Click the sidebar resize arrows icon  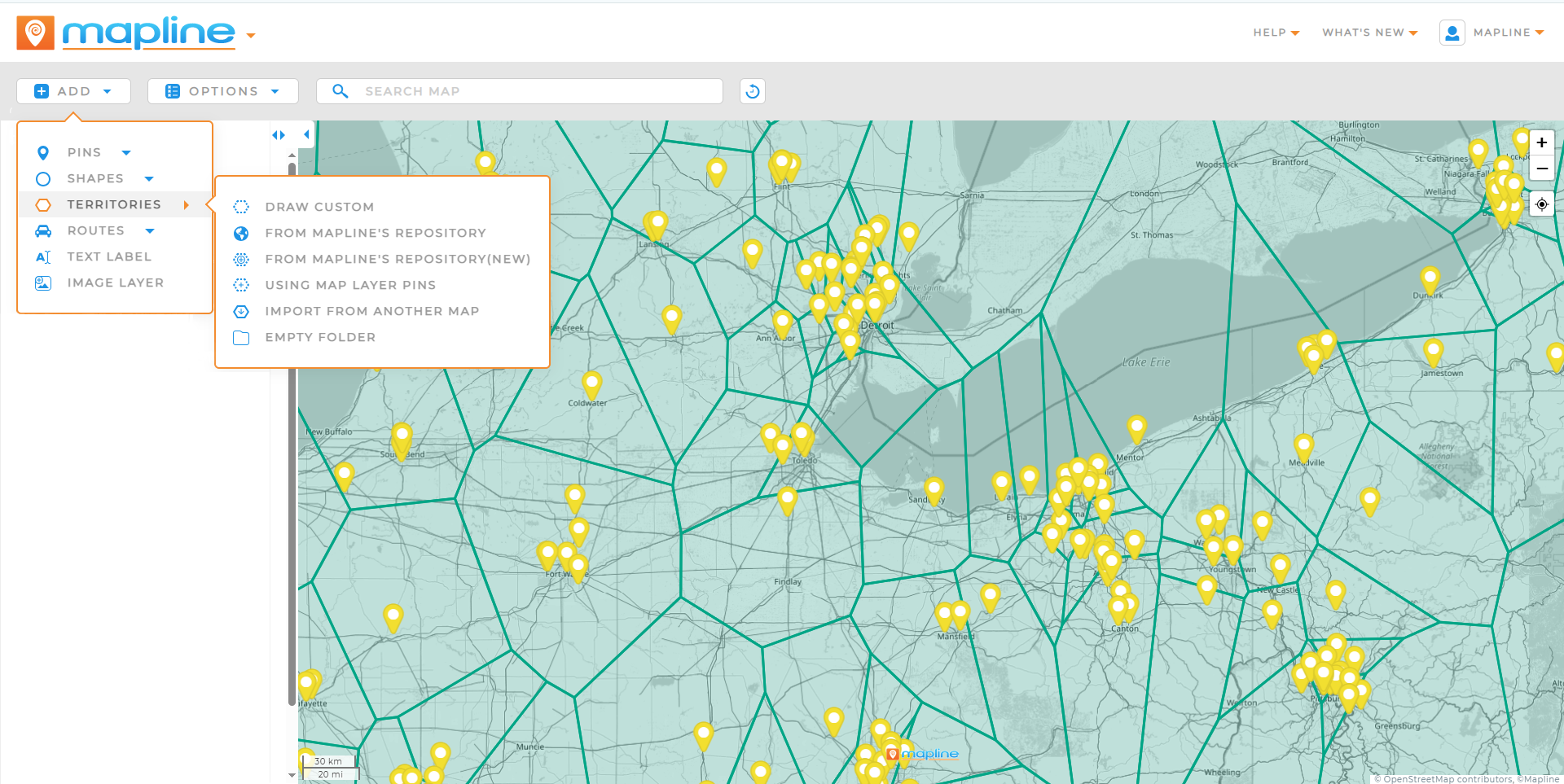[x=279, y=135]
